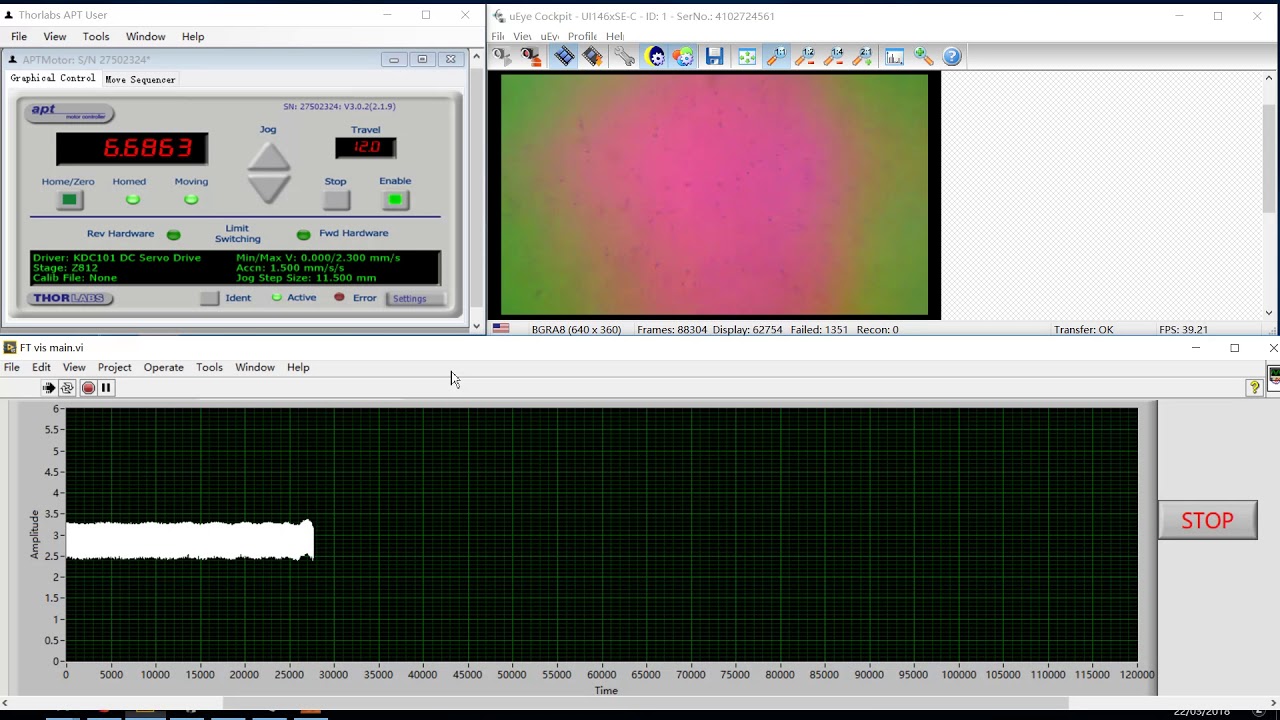Switch to the Move Sequencer tab
The height and width of the screenshot is (720, 1280).
tap(140, 79)
